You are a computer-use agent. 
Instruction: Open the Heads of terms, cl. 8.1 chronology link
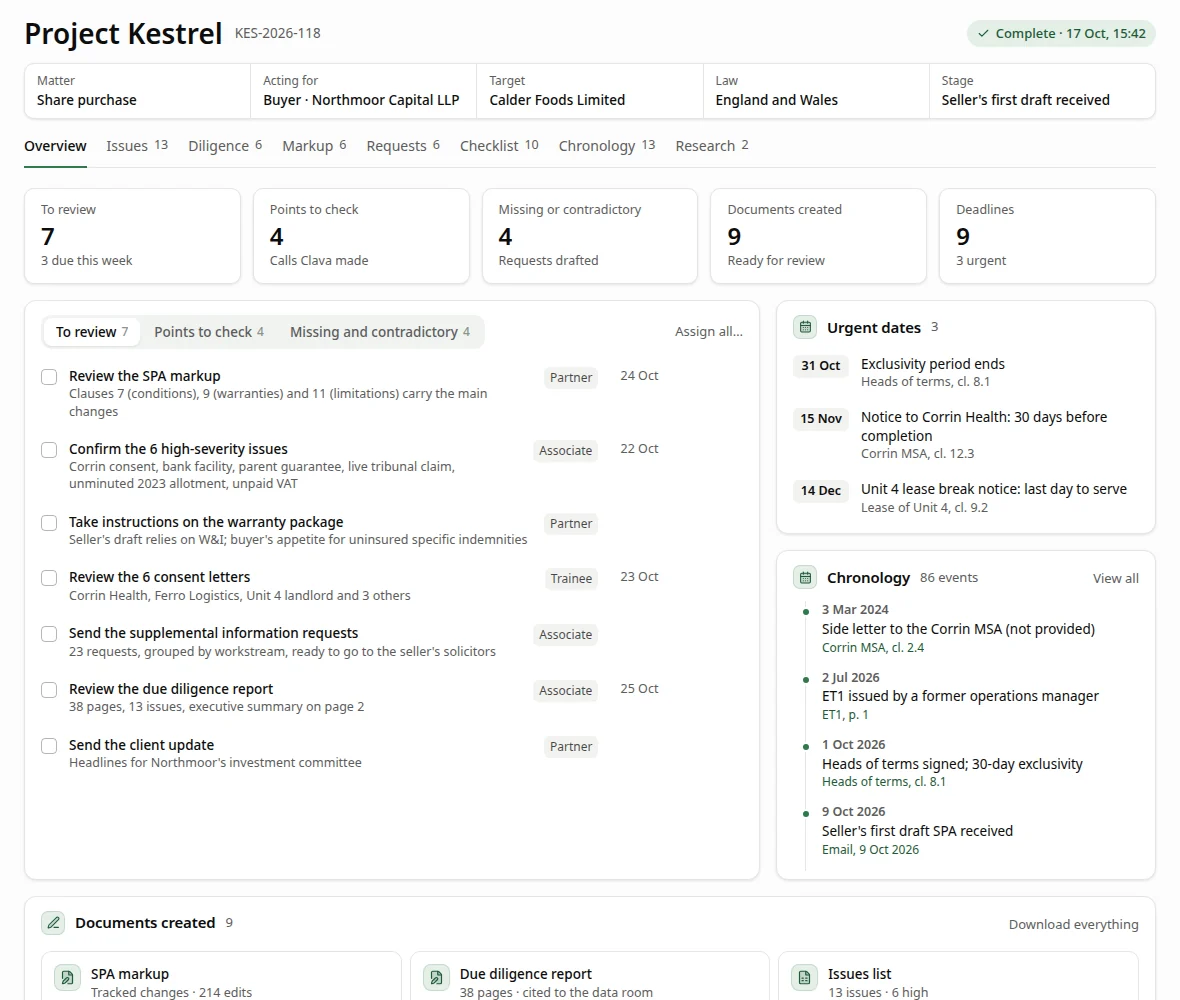(883, 782)
